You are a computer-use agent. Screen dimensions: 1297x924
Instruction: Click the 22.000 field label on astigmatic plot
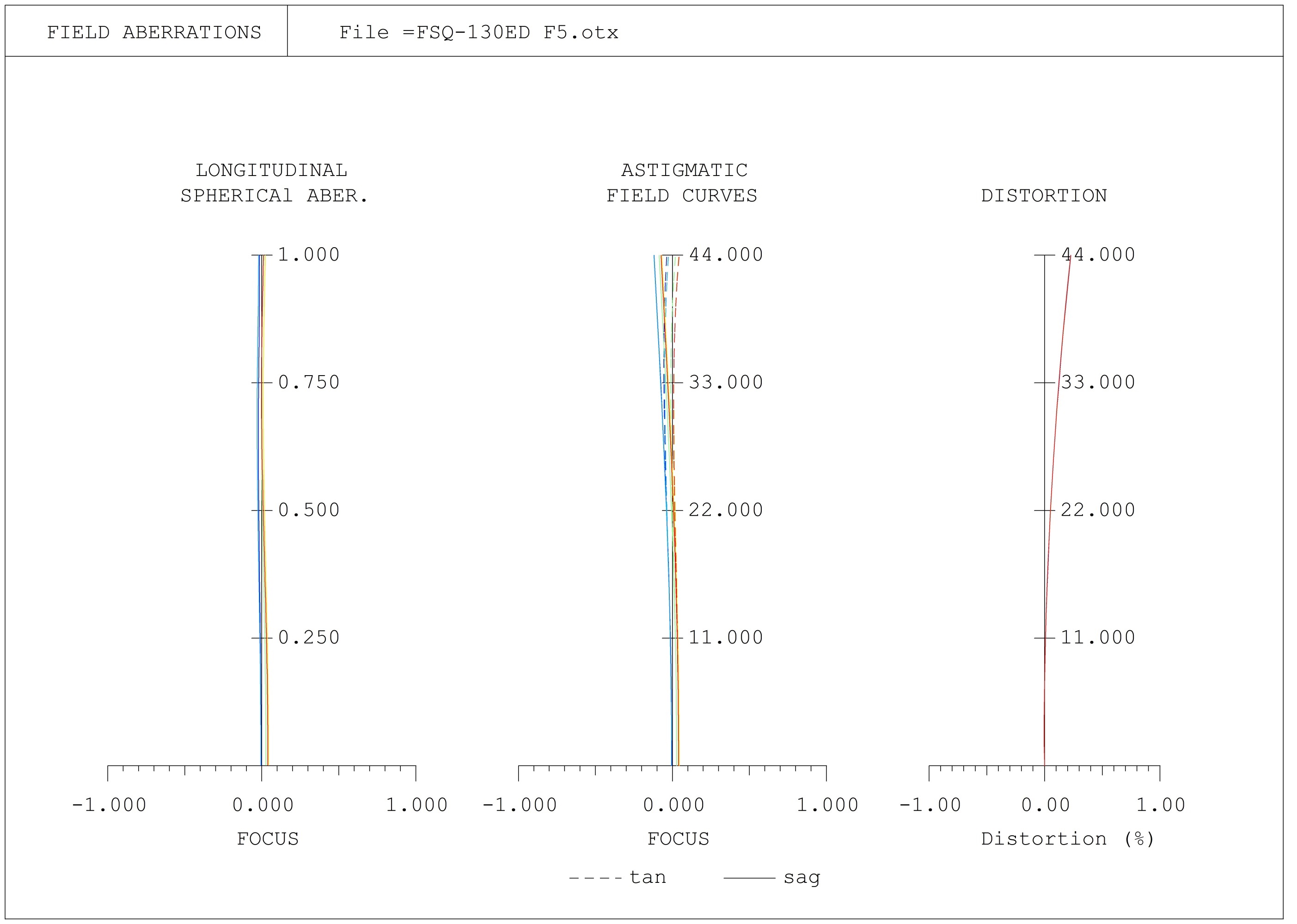click(x=726, y=509)
